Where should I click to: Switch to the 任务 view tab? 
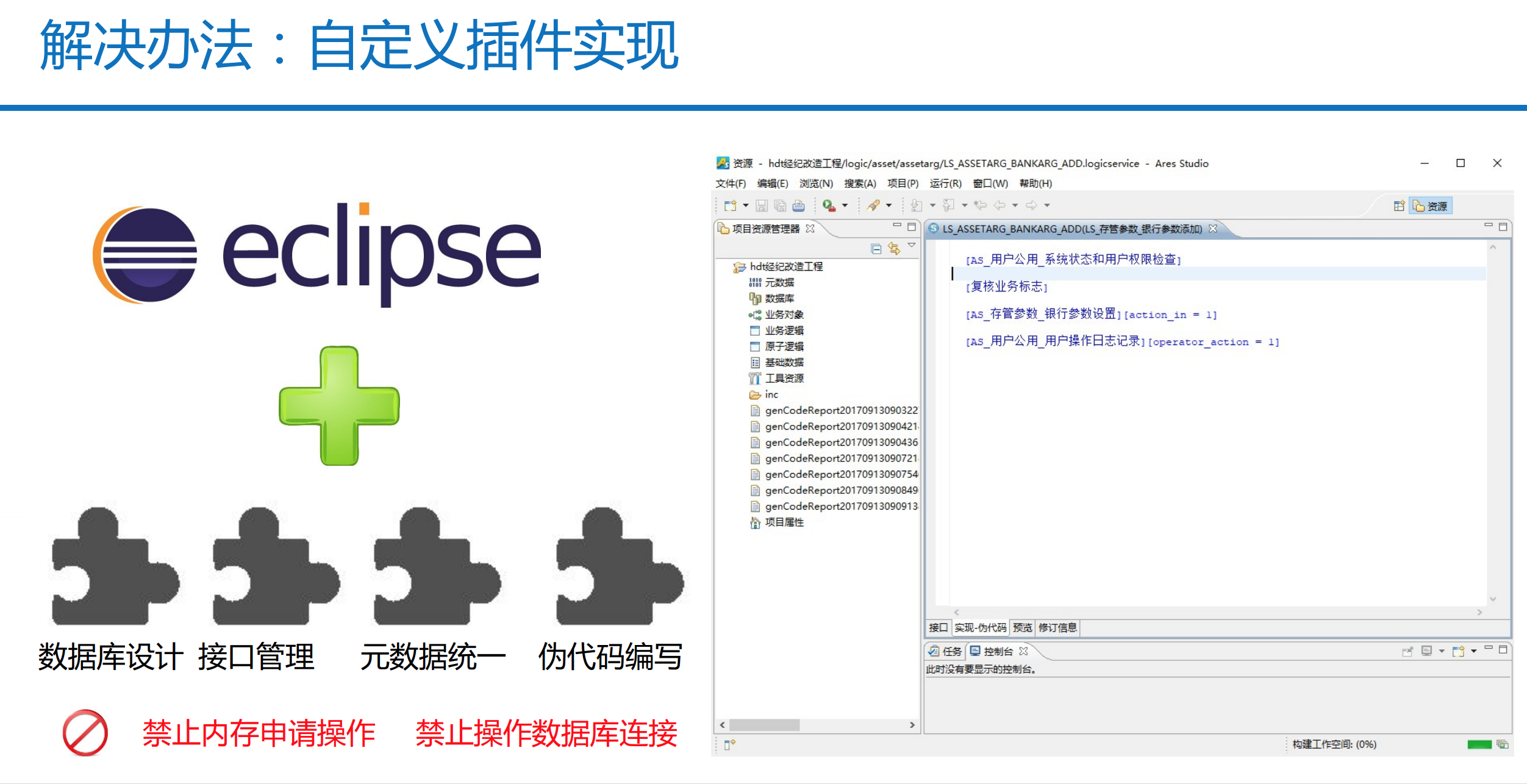point(945,651)
